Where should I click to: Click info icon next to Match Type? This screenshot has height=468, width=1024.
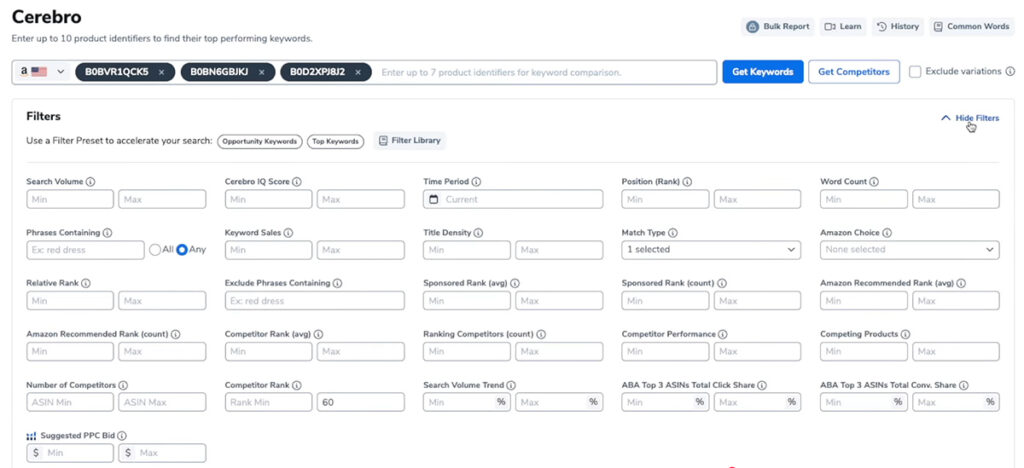673,232
